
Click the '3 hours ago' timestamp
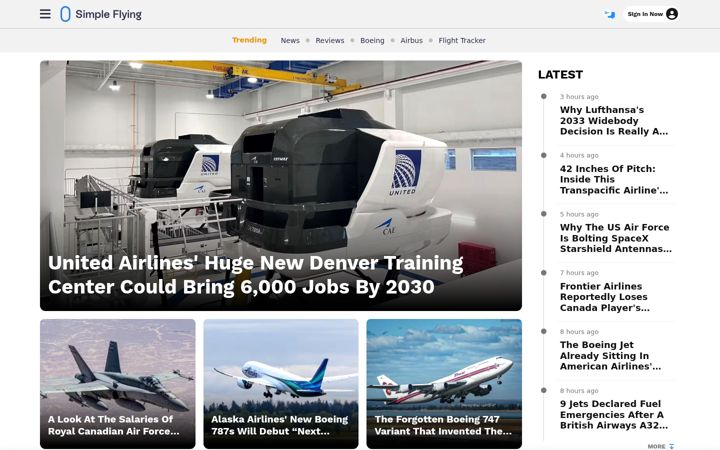pyautogui.click(x=579, y=96)
